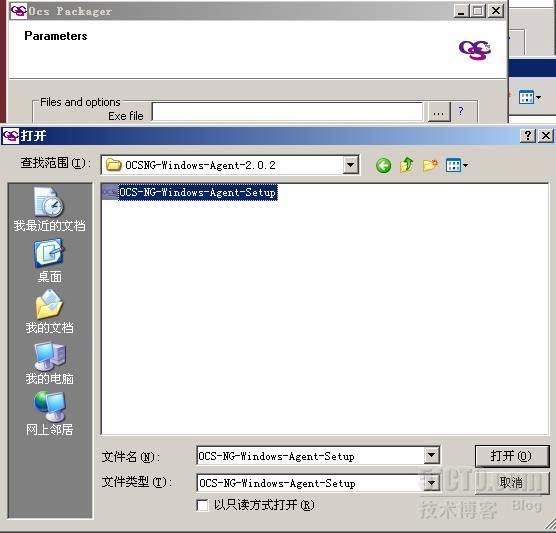The height and width of the screenshot is (533, 556).
Task: Enable the 以只读方式打开 checkbox
Action: coord(202,505)
